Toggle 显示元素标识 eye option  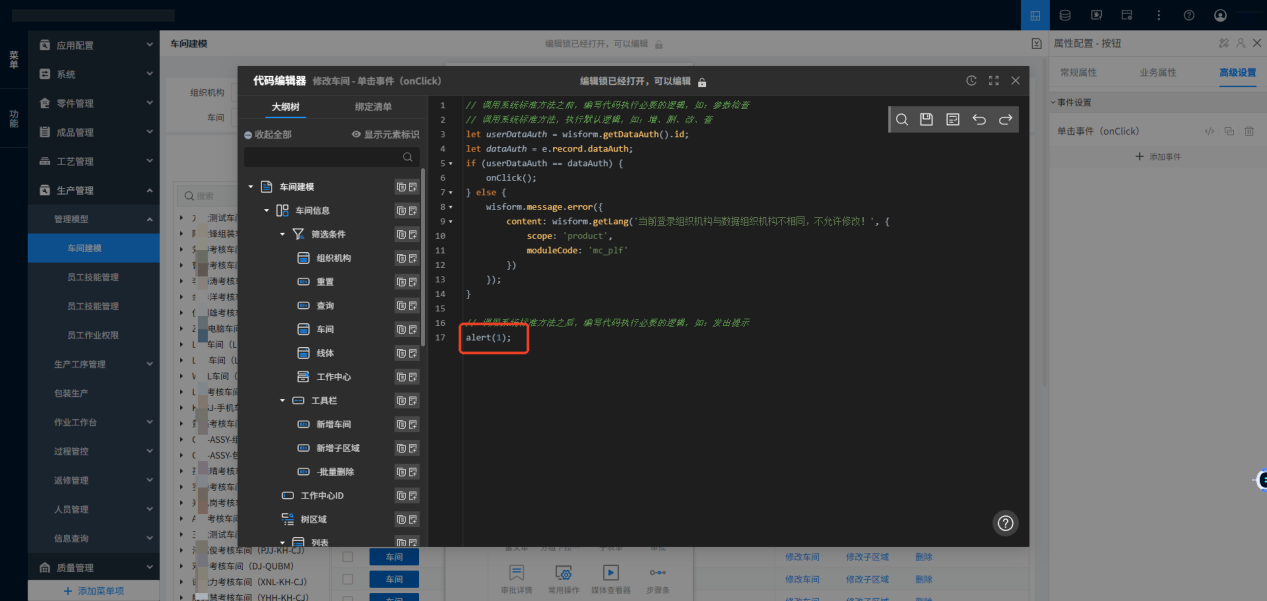[385, 135]
